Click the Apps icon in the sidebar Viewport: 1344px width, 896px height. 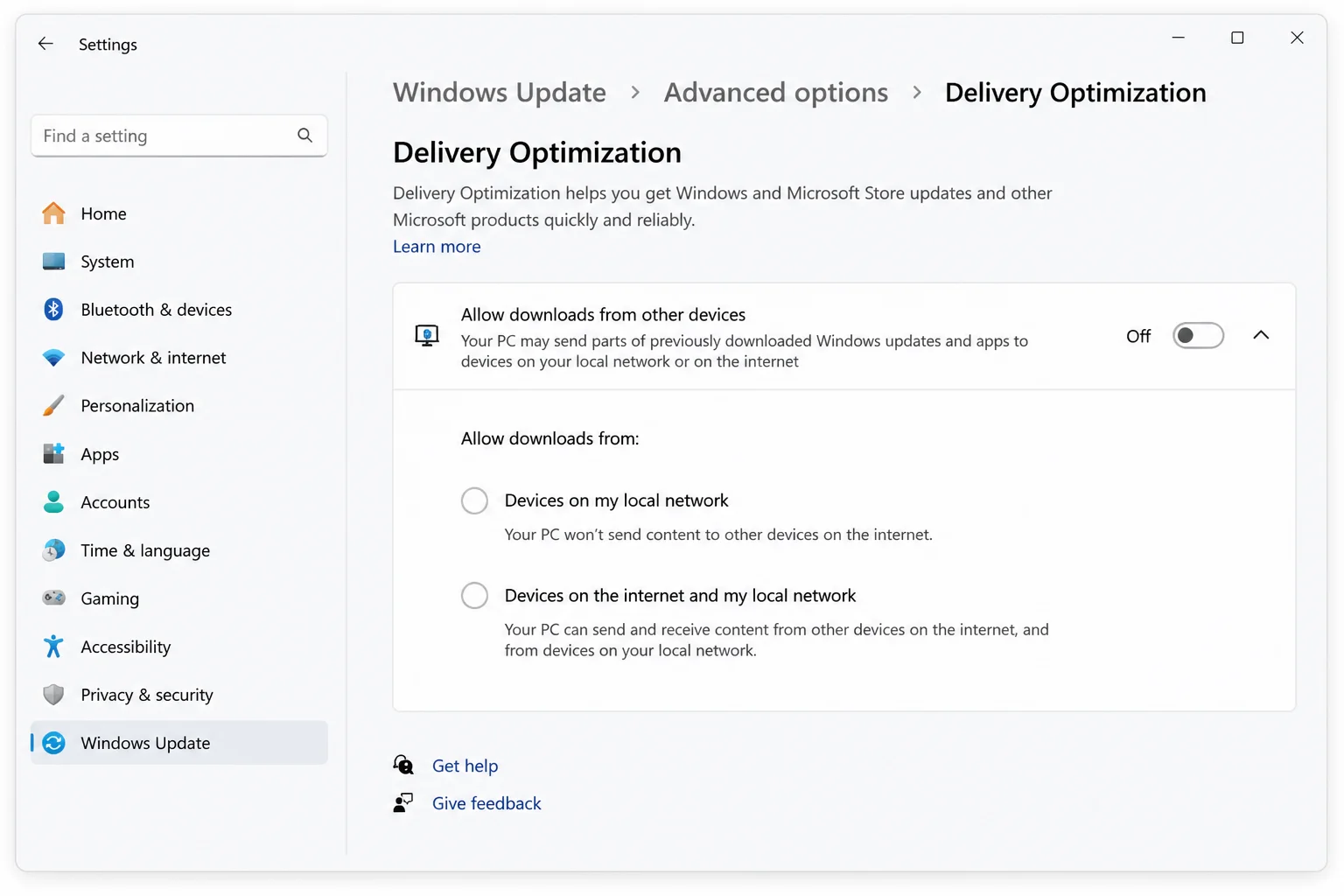(53, 454)
